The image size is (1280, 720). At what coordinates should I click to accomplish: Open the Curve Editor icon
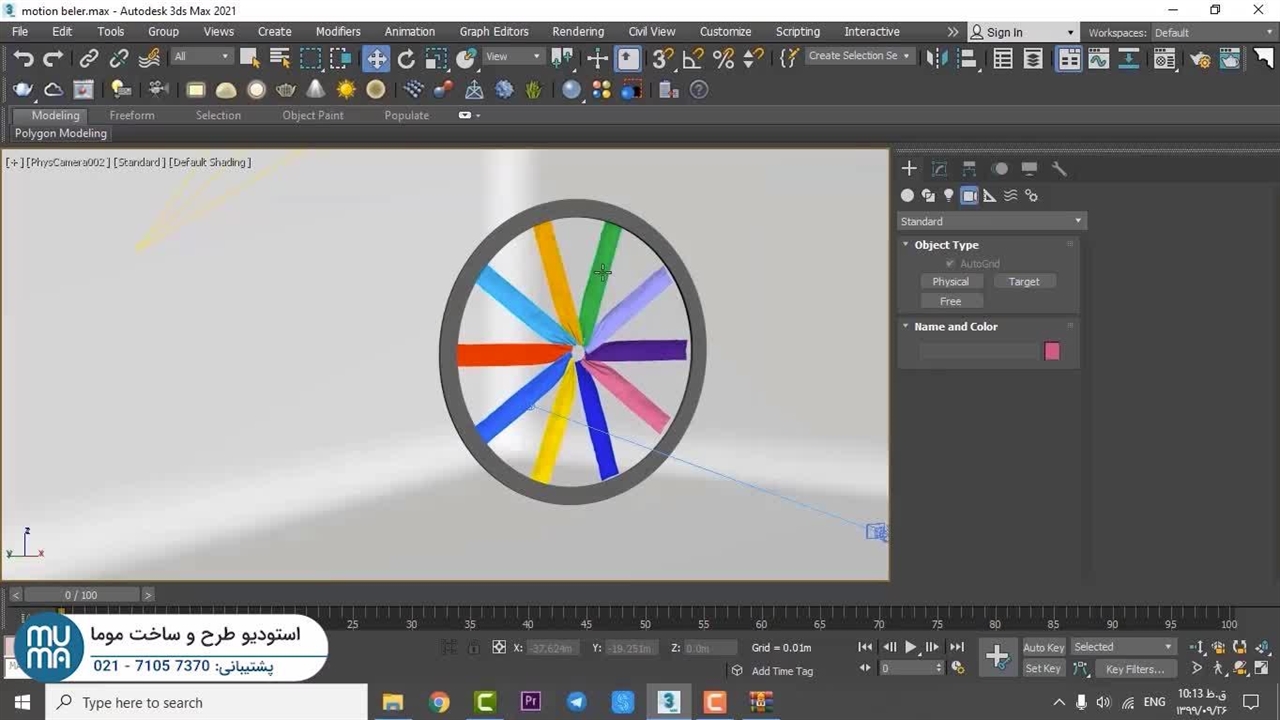click(x=1099, y=59)
